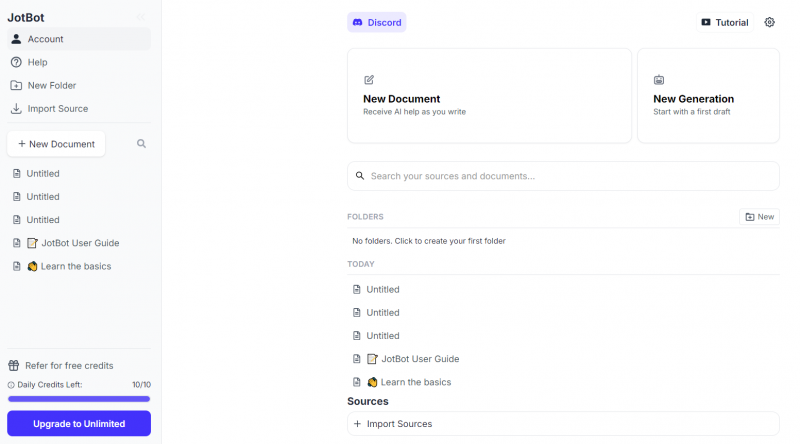The image size is (800, 444).
Task: Select Import Source in the sidebar
Action: click(57, 108)
